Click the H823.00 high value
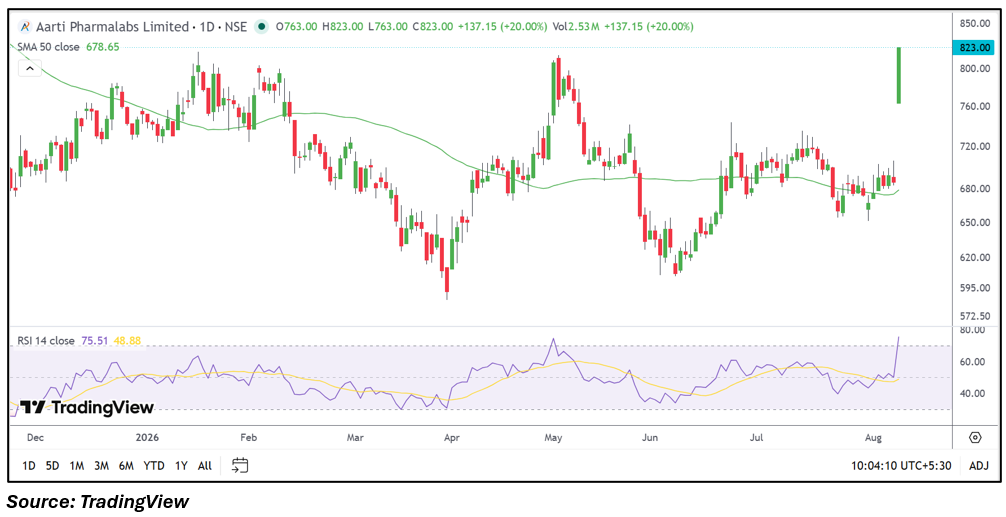The height and width of the screenshot is (517, 1006). [343, 27]
